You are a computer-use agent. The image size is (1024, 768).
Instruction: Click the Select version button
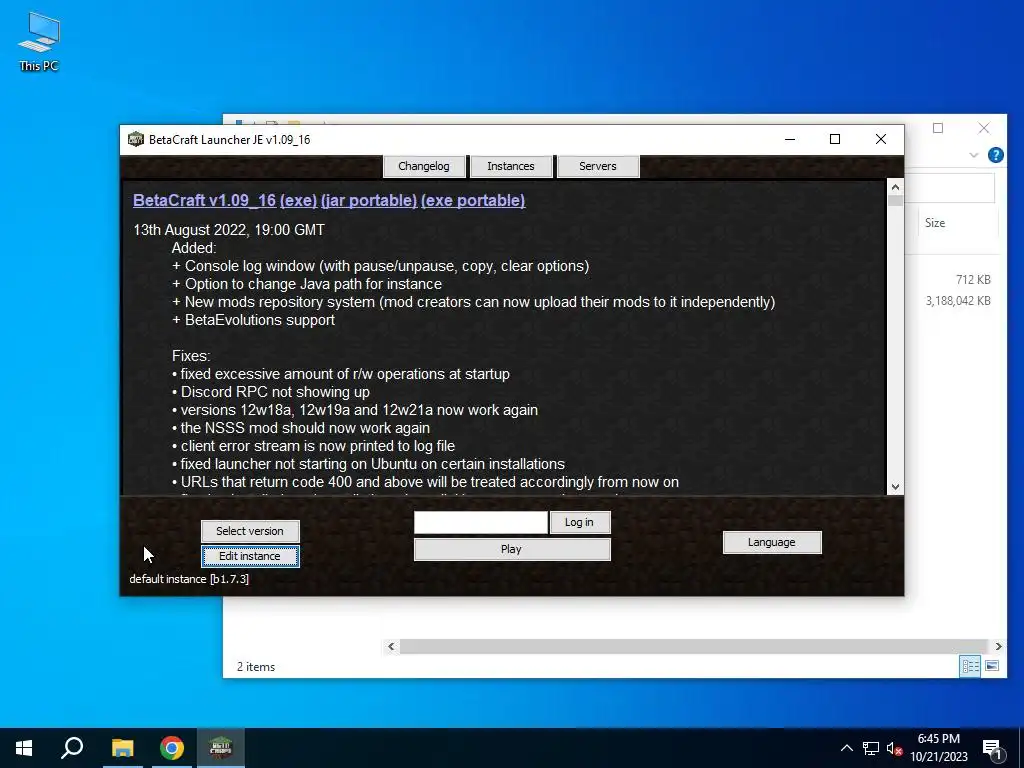(x=250, y=531)
